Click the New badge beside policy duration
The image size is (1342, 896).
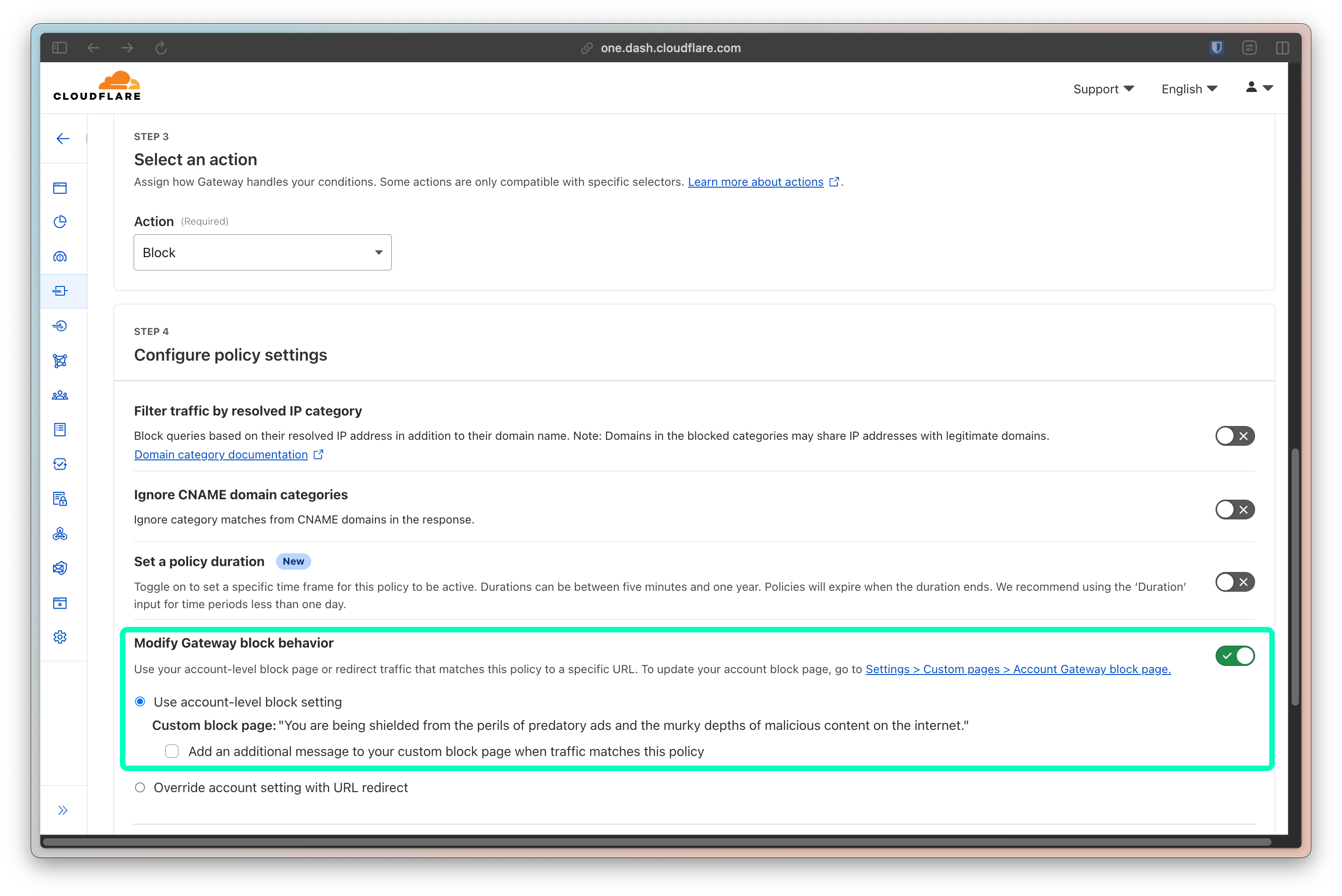pyautogui.click(x=293, y=561)
